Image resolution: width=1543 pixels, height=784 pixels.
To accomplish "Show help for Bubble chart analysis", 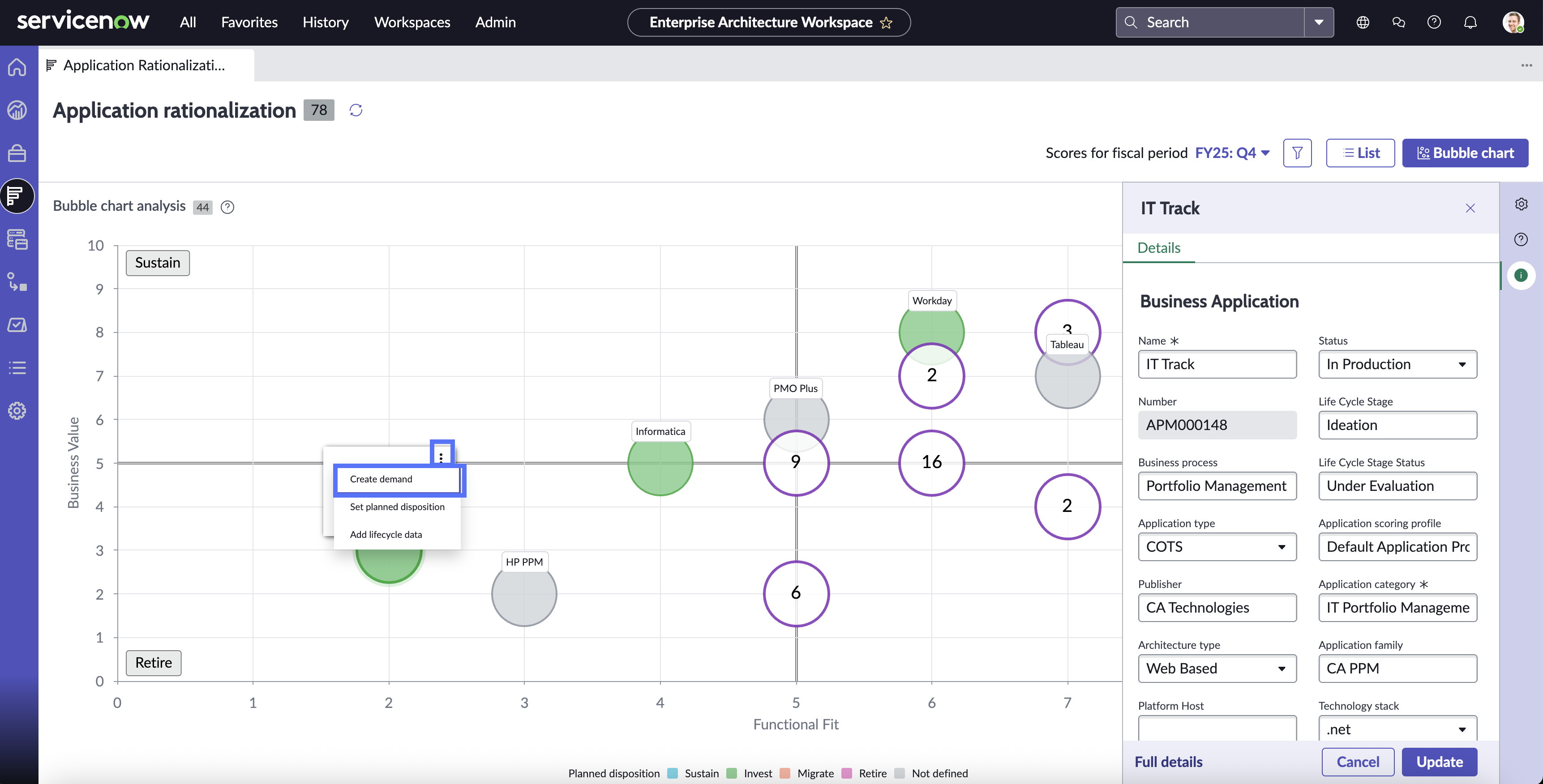I will click(227, 207).
